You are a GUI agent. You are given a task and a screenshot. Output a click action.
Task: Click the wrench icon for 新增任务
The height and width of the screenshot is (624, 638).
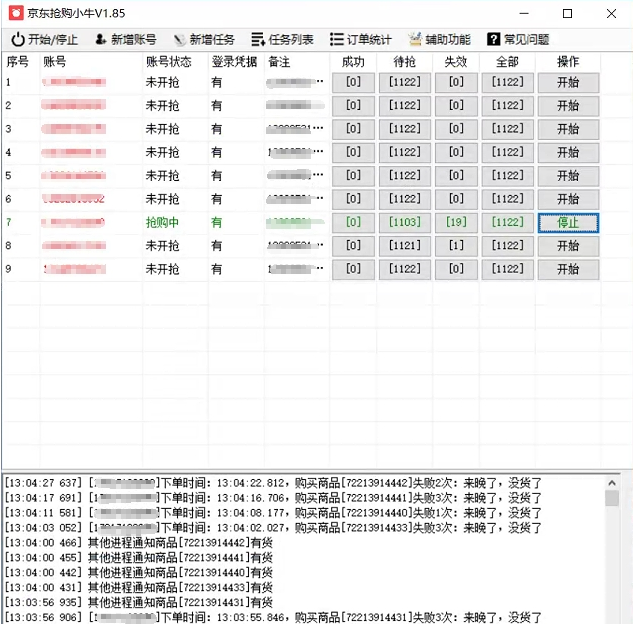(x=179, y=40)
